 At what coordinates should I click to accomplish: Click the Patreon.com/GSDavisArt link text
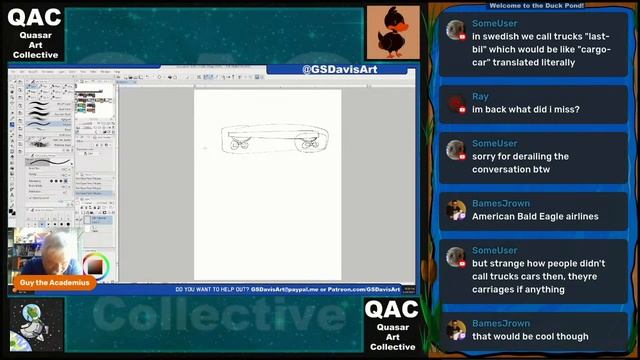click(x=364, y=289)
